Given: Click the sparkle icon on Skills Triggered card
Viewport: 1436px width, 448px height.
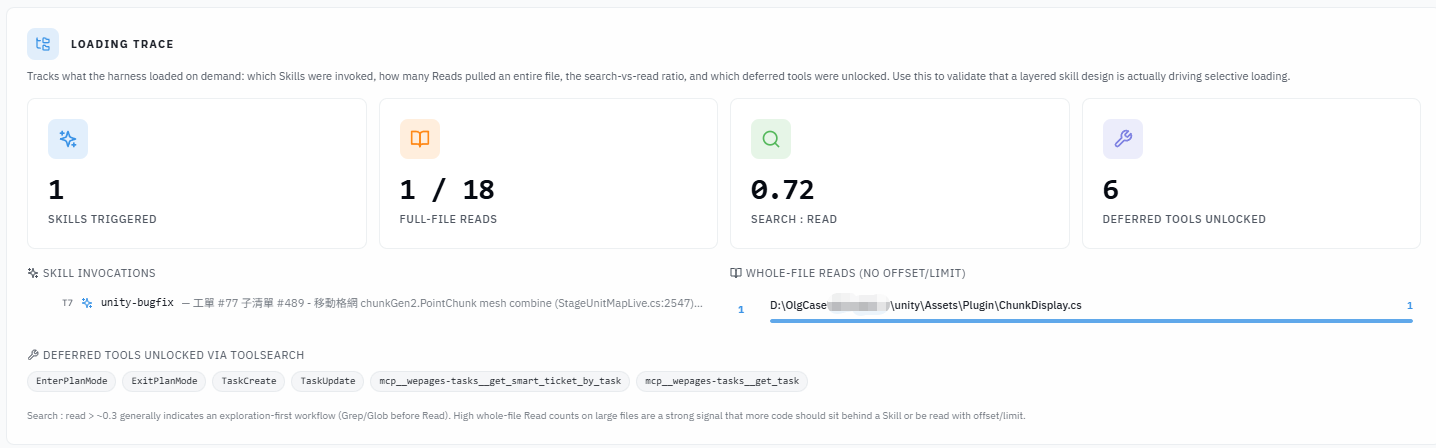Looking at the screenshot, I should [68, 139].
